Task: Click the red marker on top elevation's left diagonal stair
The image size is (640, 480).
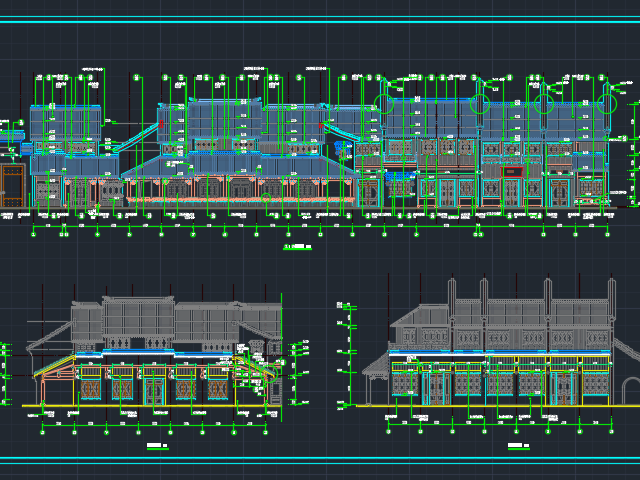Action: 160,123
